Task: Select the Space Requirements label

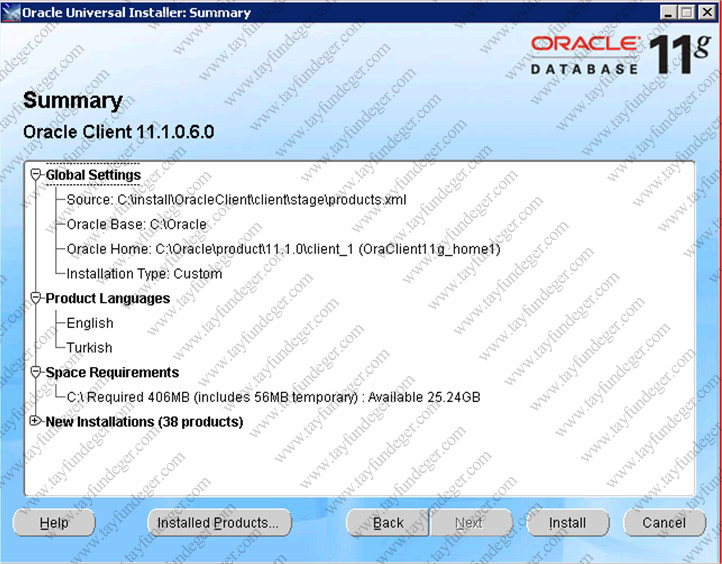Action: (112, 372)
